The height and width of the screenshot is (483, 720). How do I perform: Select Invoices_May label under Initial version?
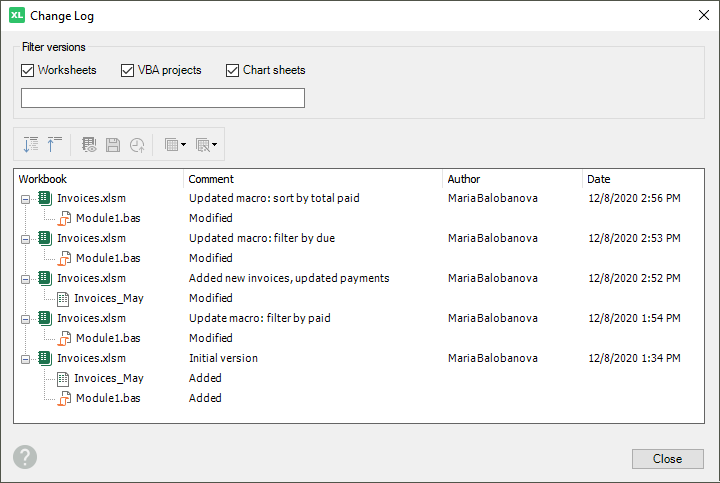point(109,378)
